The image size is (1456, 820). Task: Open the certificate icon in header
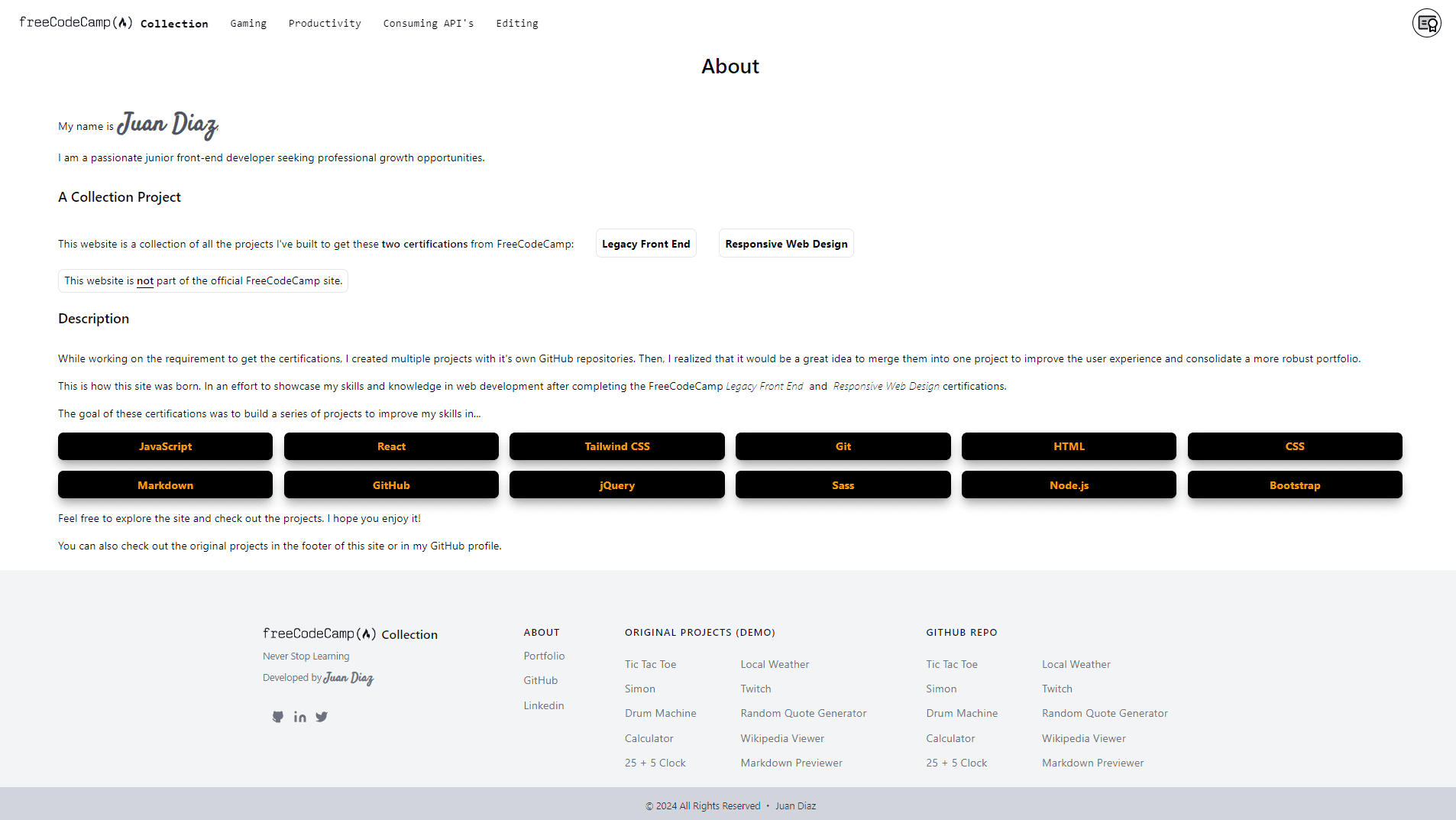coord(1426,23)
